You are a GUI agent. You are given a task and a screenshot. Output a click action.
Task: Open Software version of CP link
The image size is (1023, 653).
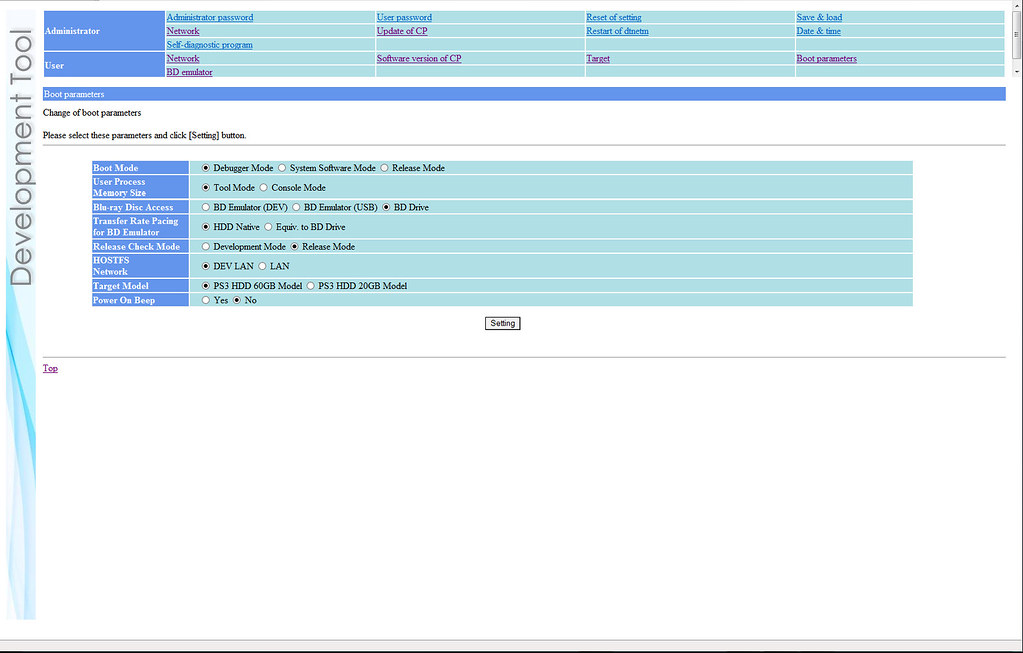[x=419, y=58]
